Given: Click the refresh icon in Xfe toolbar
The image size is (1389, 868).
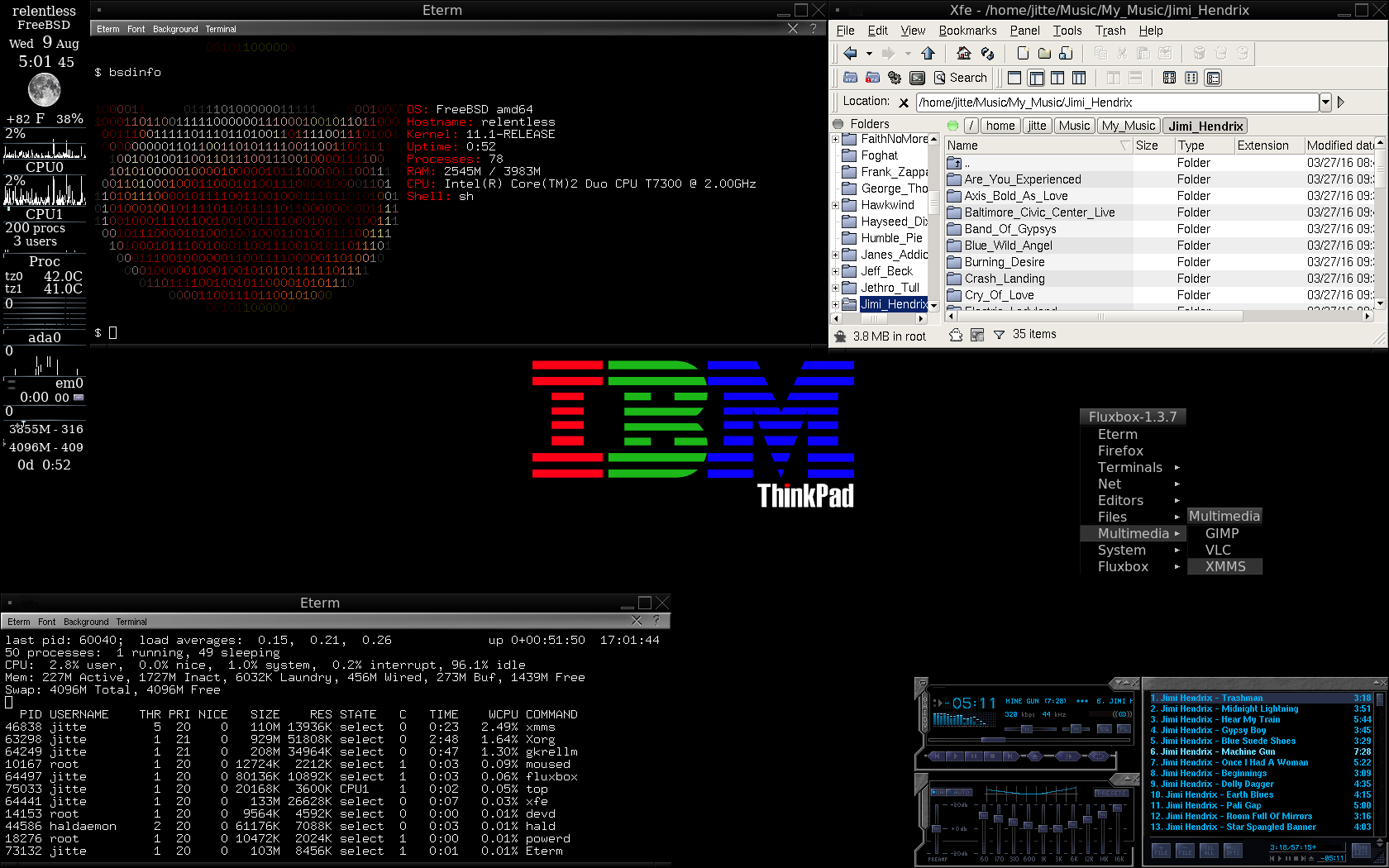Looking at the screenshot, I should tap(987, 54).
